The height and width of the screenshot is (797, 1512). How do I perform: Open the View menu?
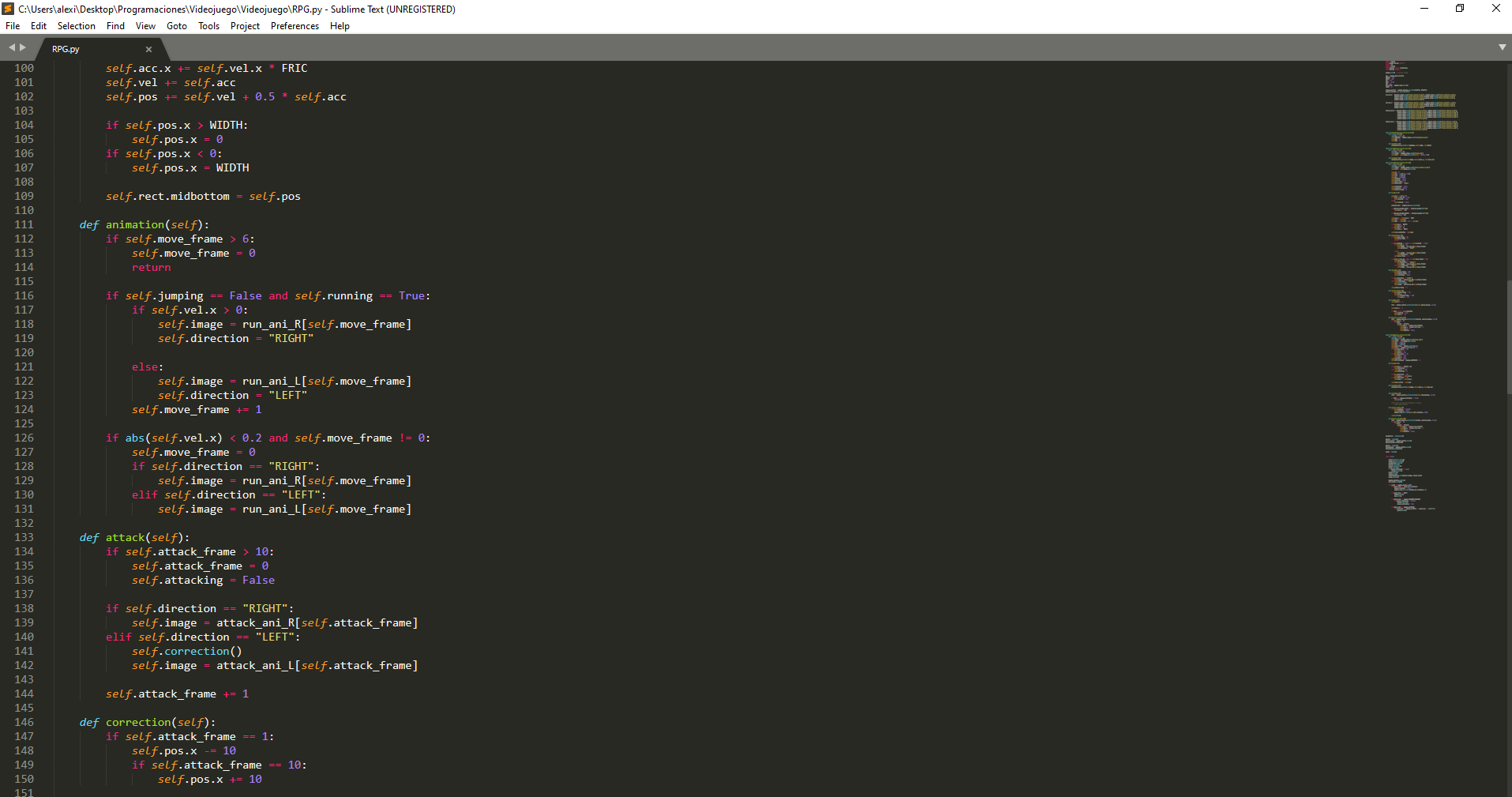point(145,26)
